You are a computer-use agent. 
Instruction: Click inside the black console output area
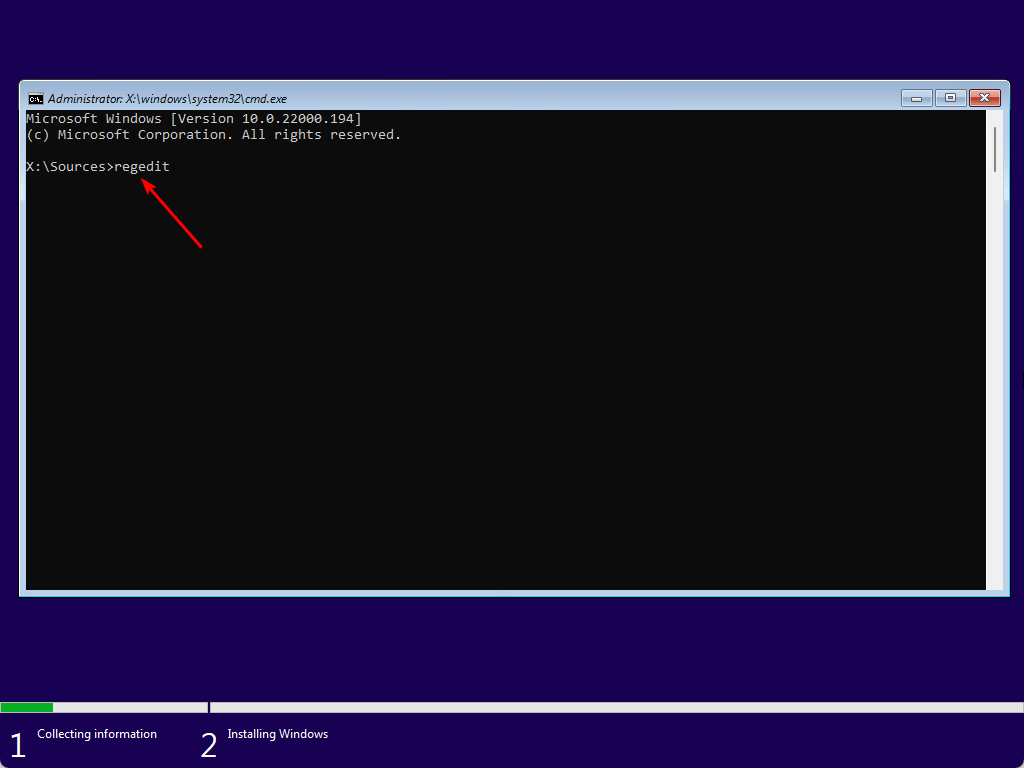click(x=500, y=400)
